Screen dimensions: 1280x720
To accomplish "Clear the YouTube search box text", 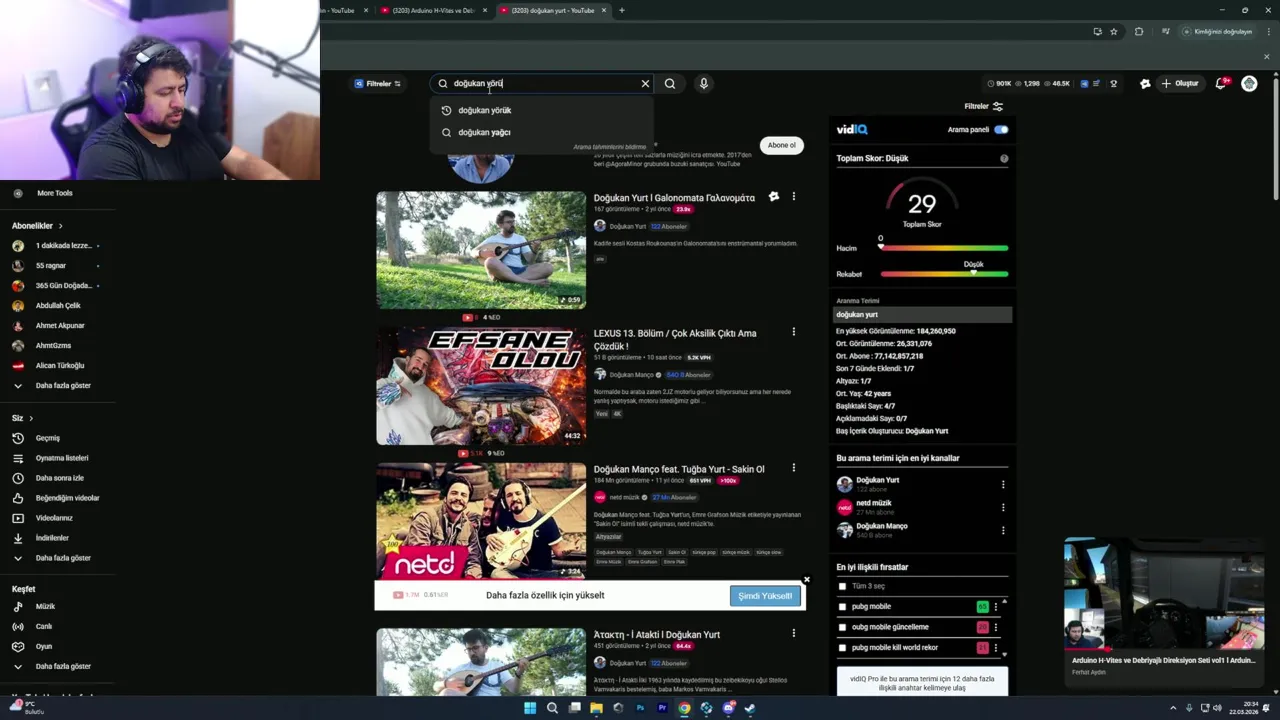I will pyautogui.click(x=645, y=84).
